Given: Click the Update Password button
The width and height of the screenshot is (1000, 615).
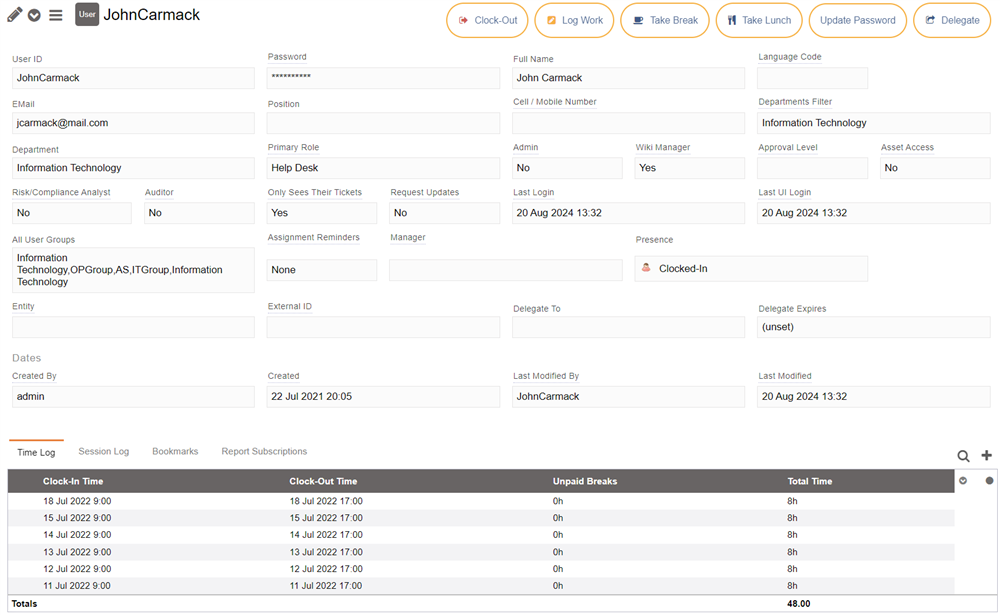Looking at the screenshot, I should pyautogui.click(x=857, y=20).
